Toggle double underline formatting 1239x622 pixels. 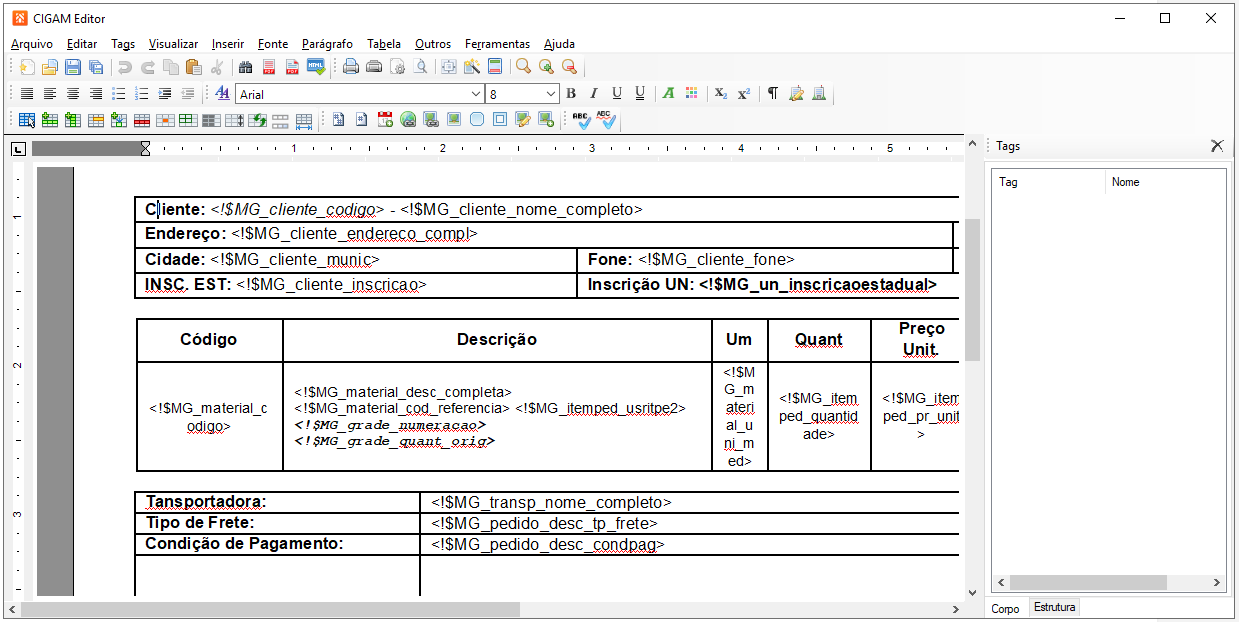click(640, 93)
